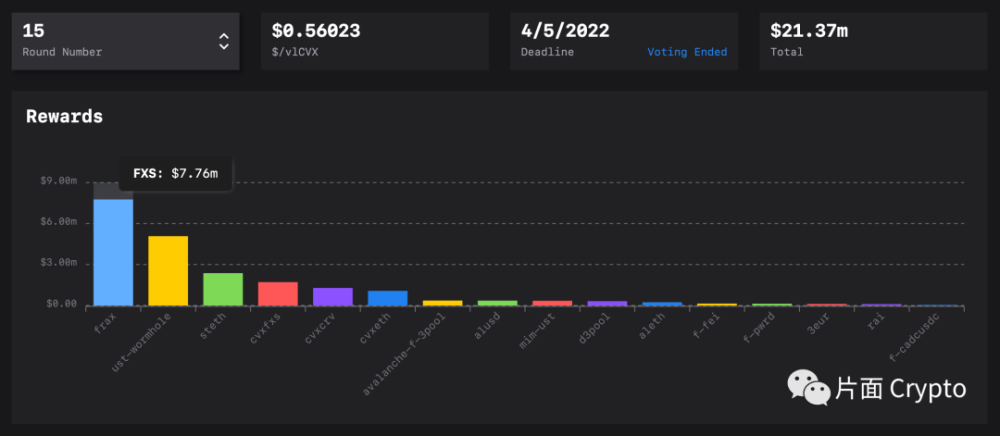Select the $0.56023 per vlCVX value
Screen dimensions: 1000x436
[316, 31]
